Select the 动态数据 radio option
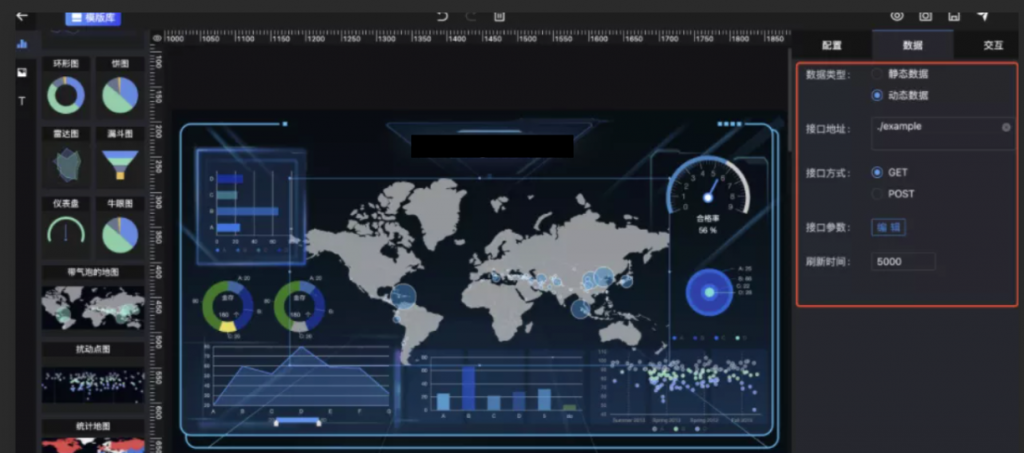The height and width of the screenshot is (453, 1024). (877, 96)
